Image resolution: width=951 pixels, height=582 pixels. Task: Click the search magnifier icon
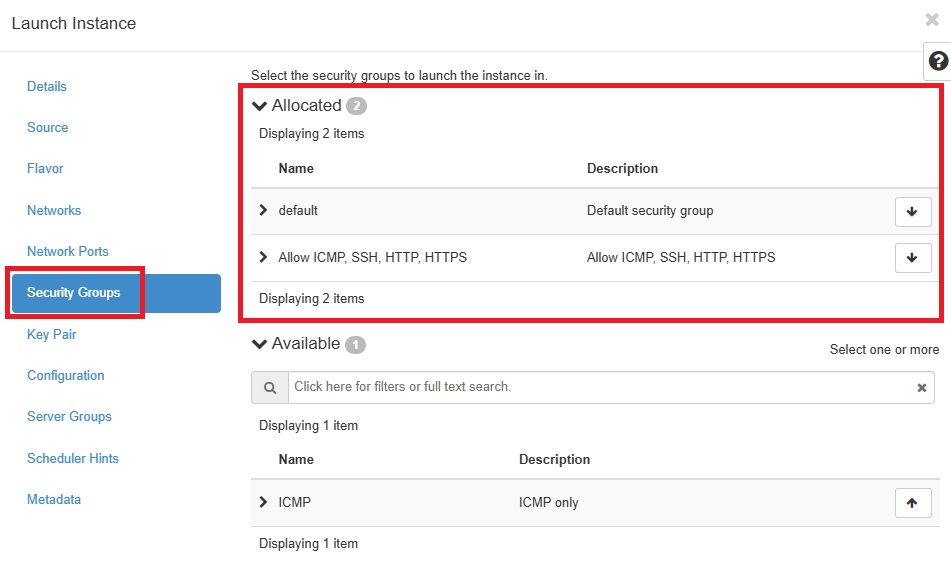click(x=270, y=387)
